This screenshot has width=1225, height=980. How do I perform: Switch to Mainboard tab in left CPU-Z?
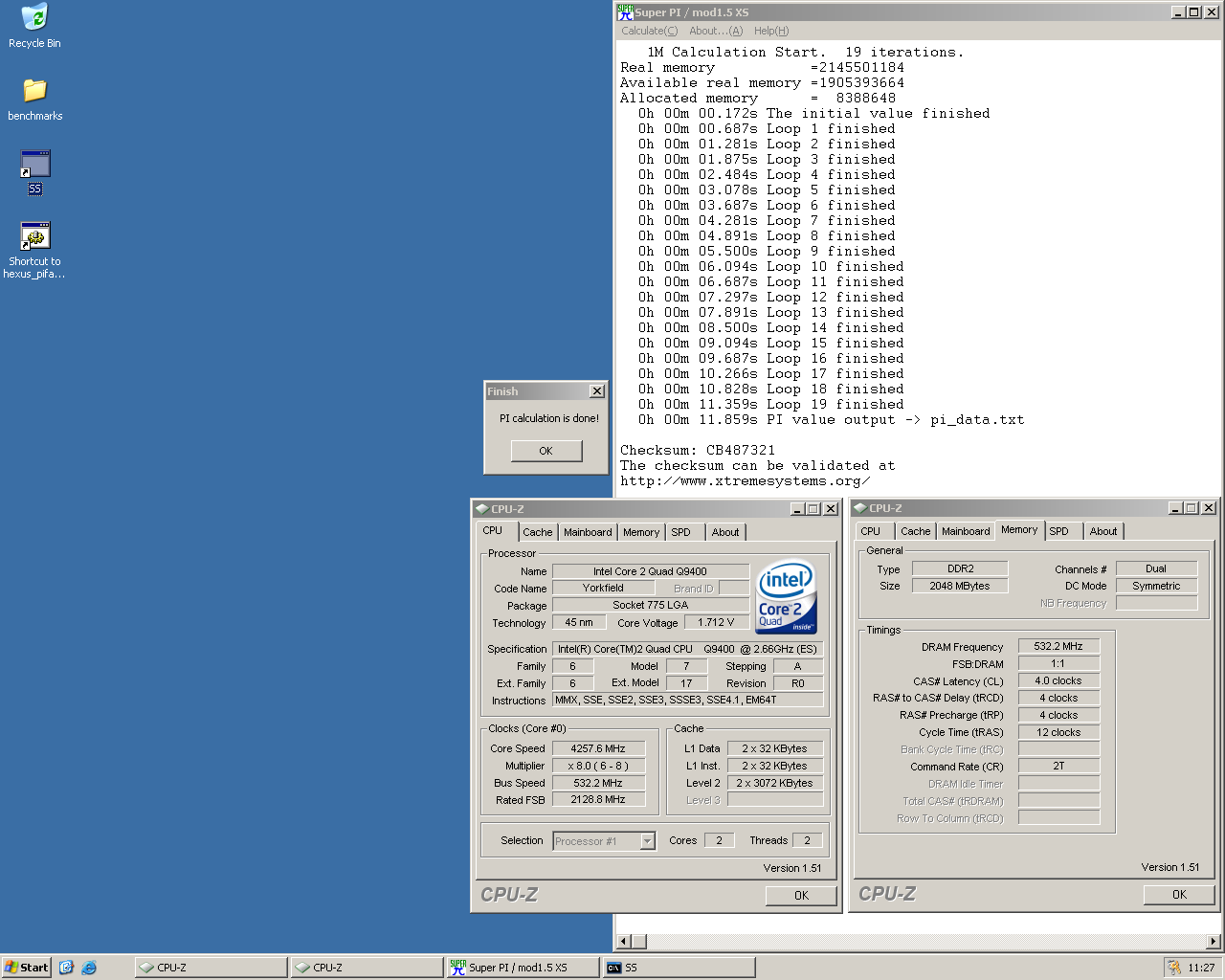[x=588, y=532]
